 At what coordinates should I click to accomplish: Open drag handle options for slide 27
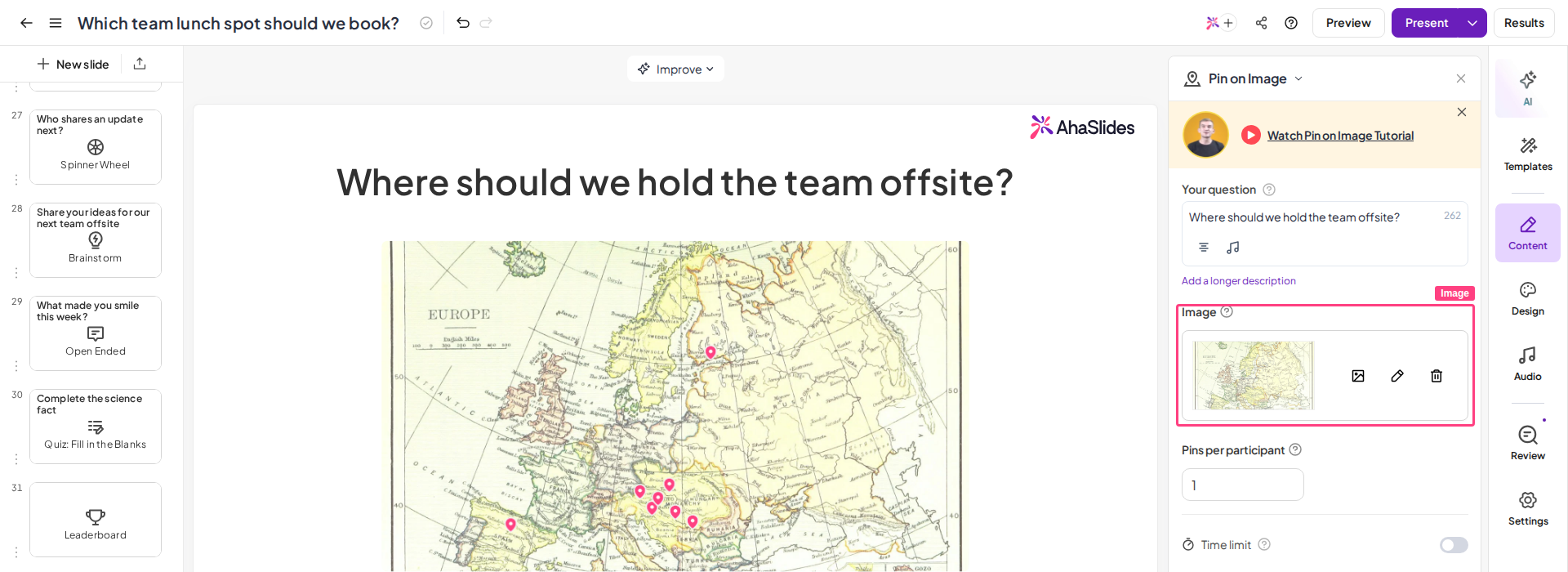click(16, 179)
